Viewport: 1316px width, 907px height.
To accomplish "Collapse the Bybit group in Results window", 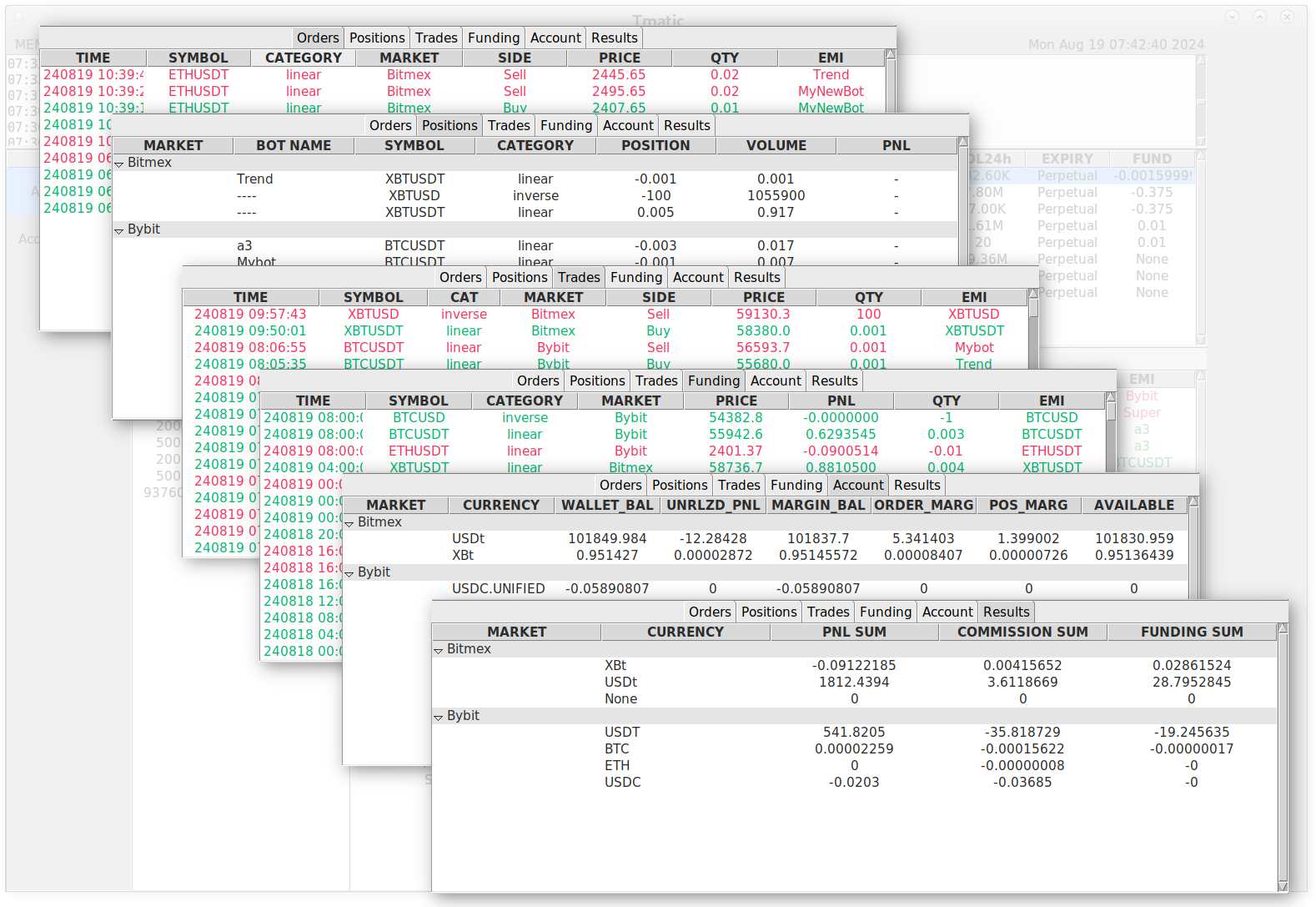I will pyautogui.click(x=439, y=718).
